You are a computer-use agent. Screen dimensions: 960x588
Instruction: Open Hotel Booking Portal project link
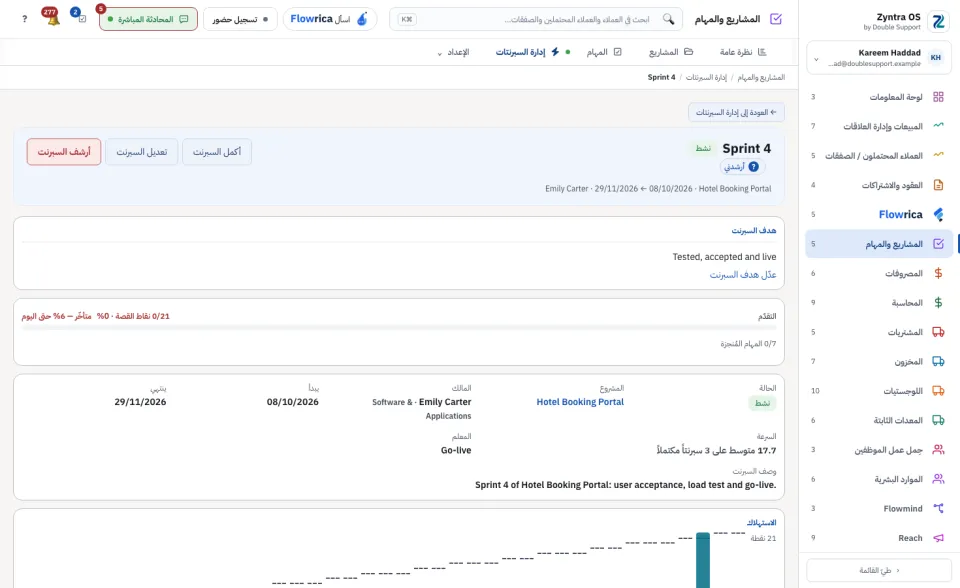580,402
